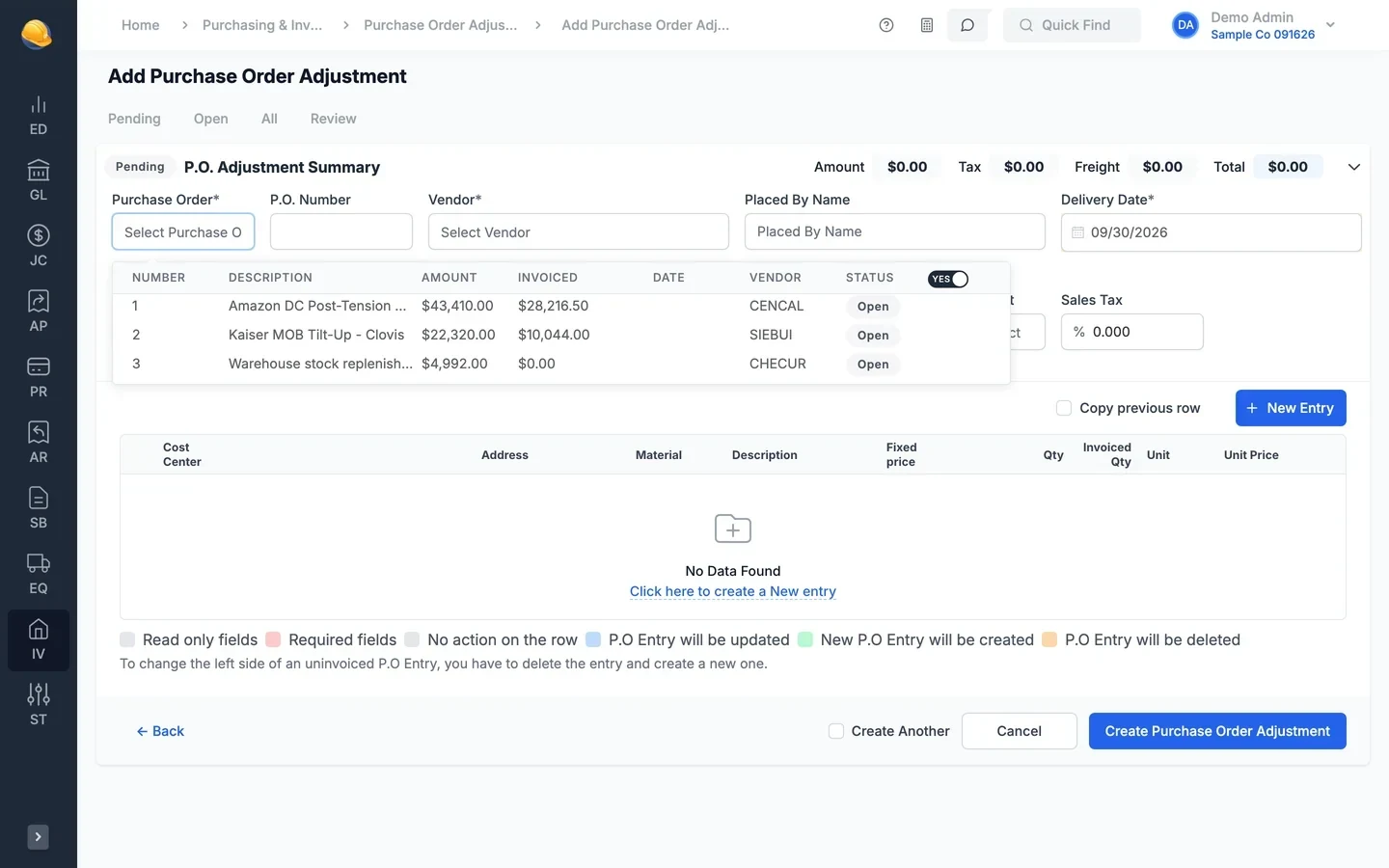Open the help question mark icon

pyautogui.click(x=886, y=25)
